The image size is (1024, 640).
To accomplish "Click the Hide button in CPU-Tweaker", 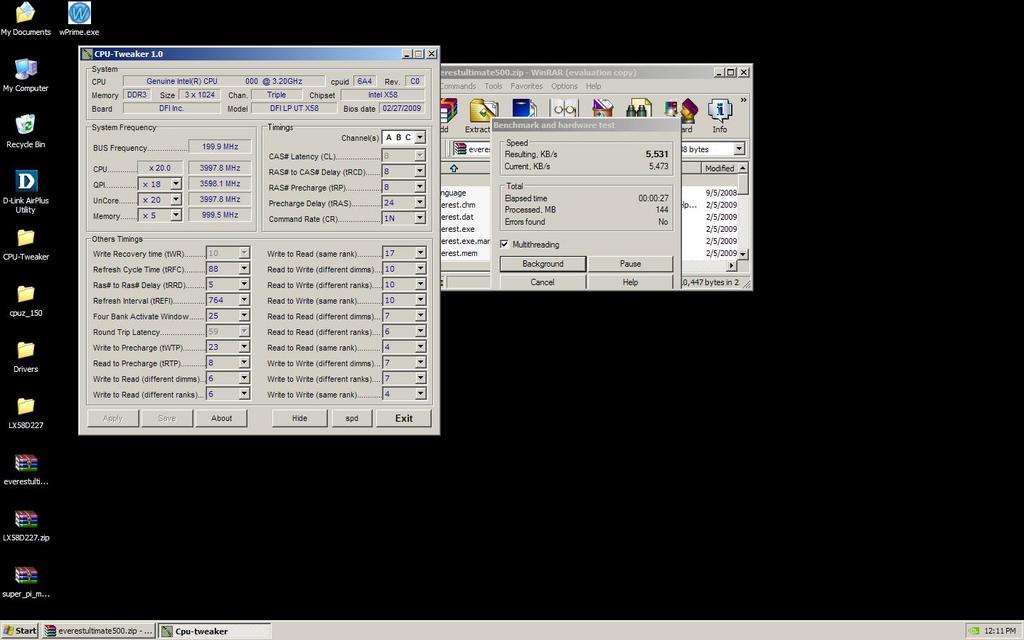I will coord(300,418).
